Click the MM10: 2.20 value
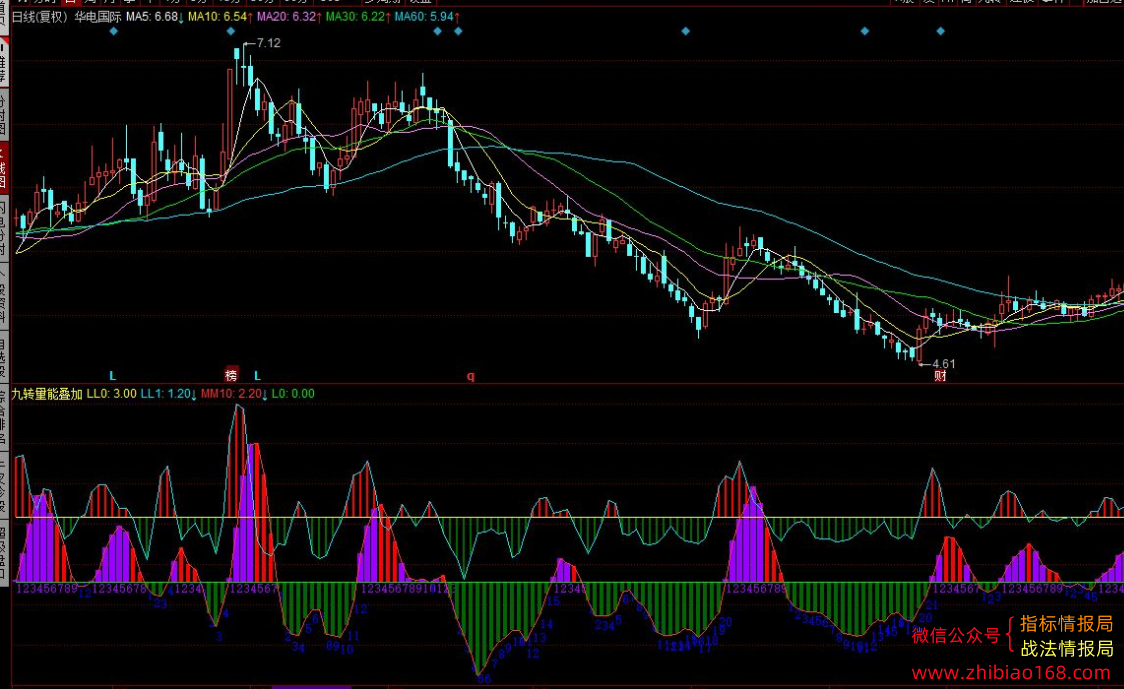This screenshot has height=689, width=1124. coord(234,394)
